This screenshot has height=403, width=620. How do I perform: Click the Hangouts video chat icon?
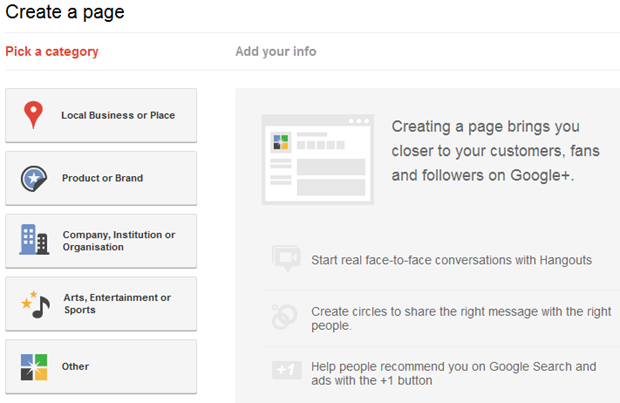pyautogui.click(x=286, y=258)
